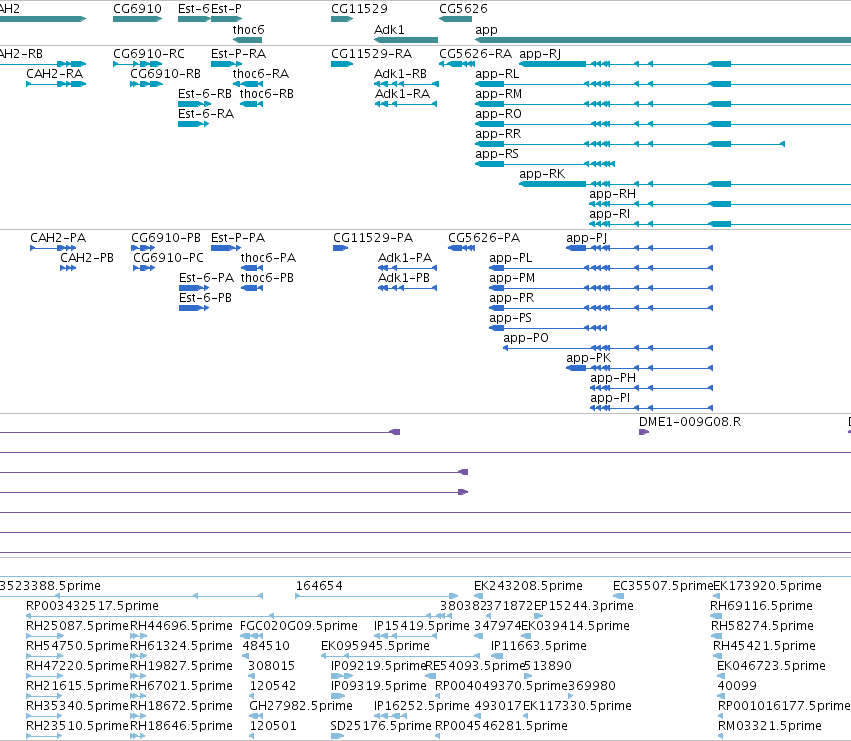Click transcript CG6910-RC
Screen dimensions: 851x741
tap(149, 54)
